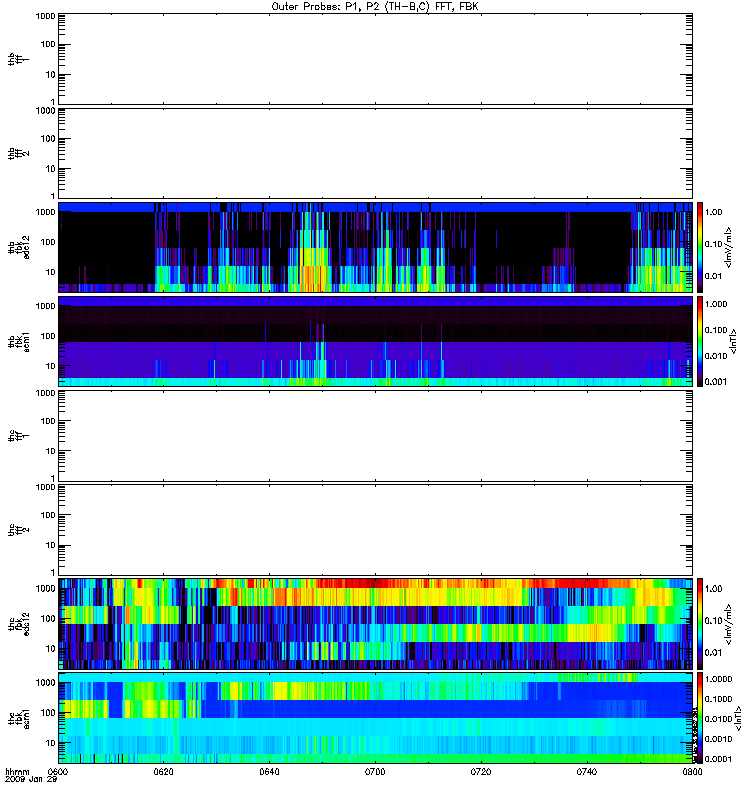Screen dimensions: 750x800
Task: Click the 'thb fbk edc12' y-axis label
Action: [x=19, y=247]
